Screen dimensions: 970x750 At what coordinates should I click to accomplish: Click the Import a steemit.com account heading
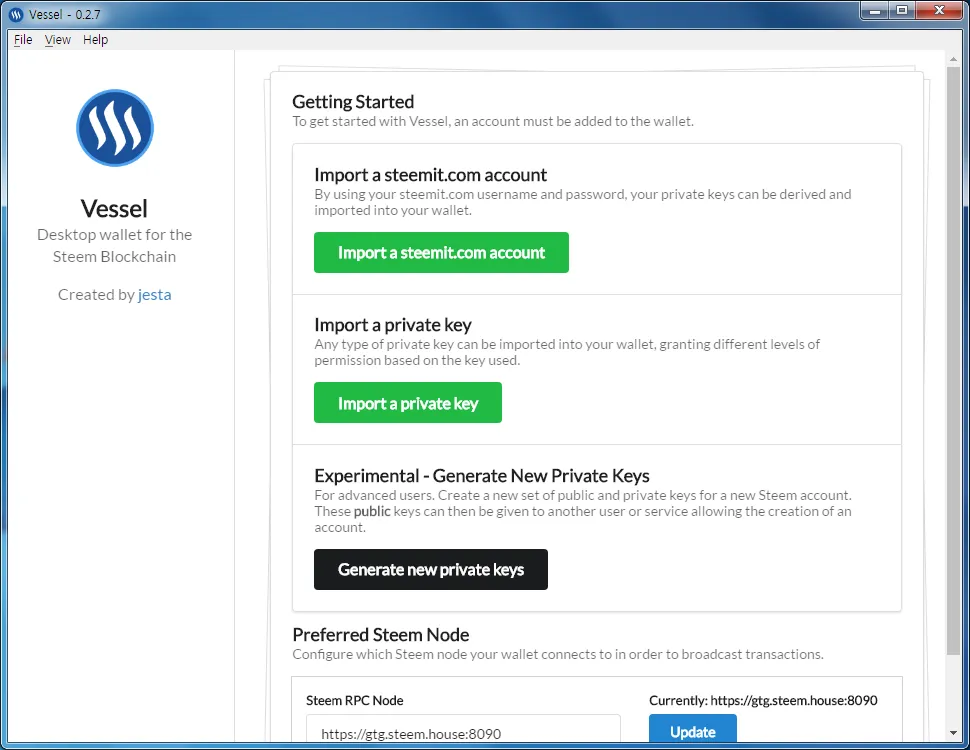click(x=431, y=175)
